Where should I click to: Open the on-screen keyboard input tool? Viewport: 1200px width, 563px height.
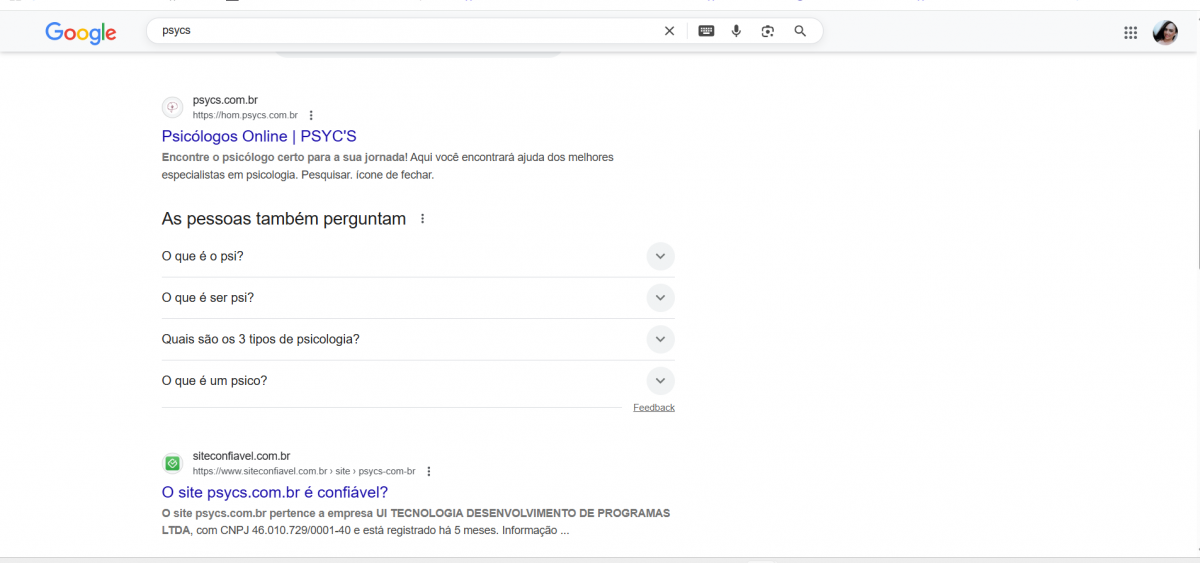(x=706, y=31)
